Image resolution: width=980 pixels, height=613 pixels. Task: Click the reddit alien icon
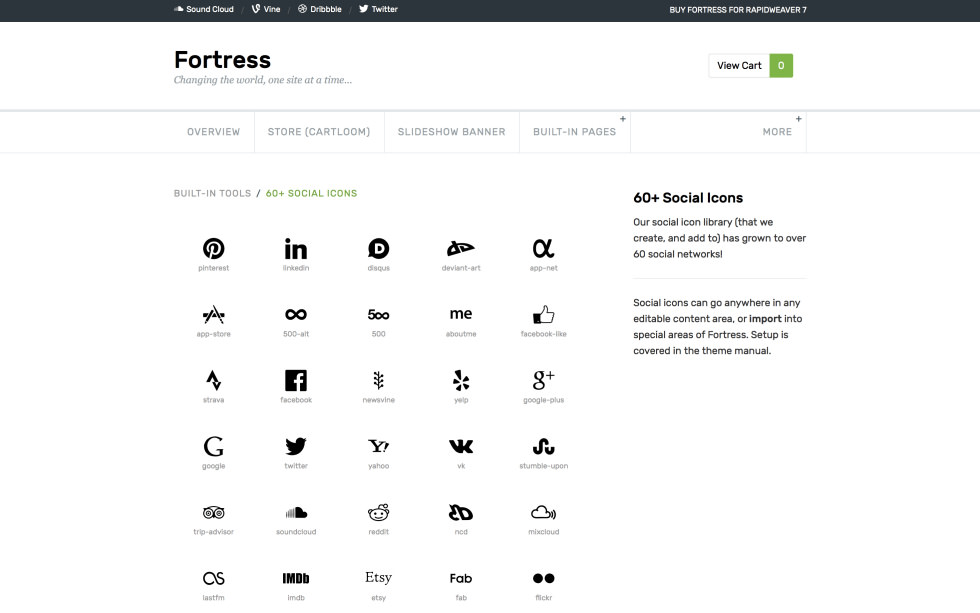coord(378,512)
